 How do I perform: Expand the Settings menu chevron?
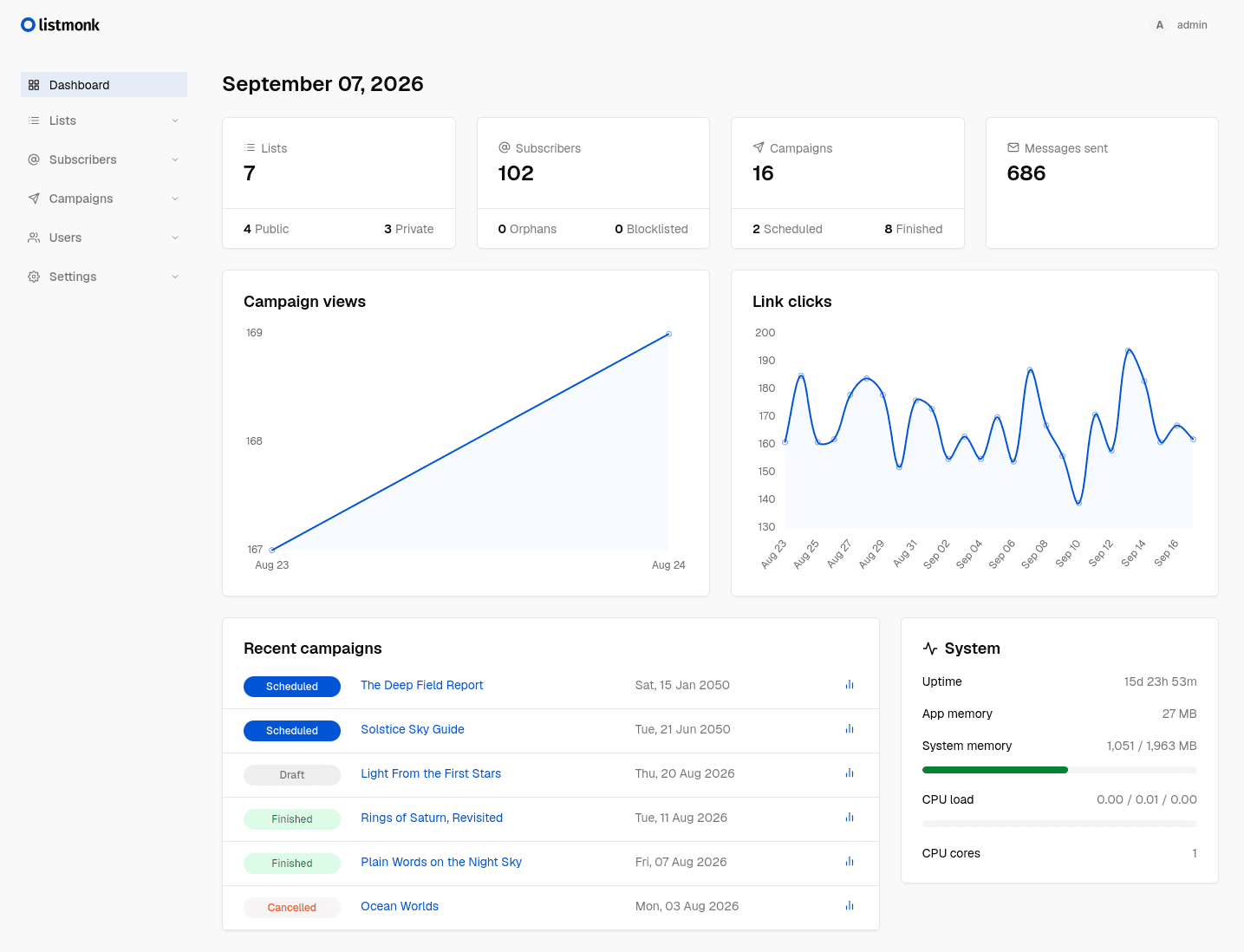[x=175, y=277]
